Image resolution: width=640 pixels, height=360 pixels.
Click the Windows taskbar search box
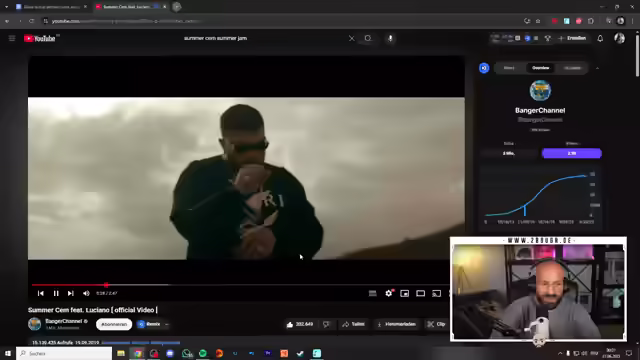[64, 353]
